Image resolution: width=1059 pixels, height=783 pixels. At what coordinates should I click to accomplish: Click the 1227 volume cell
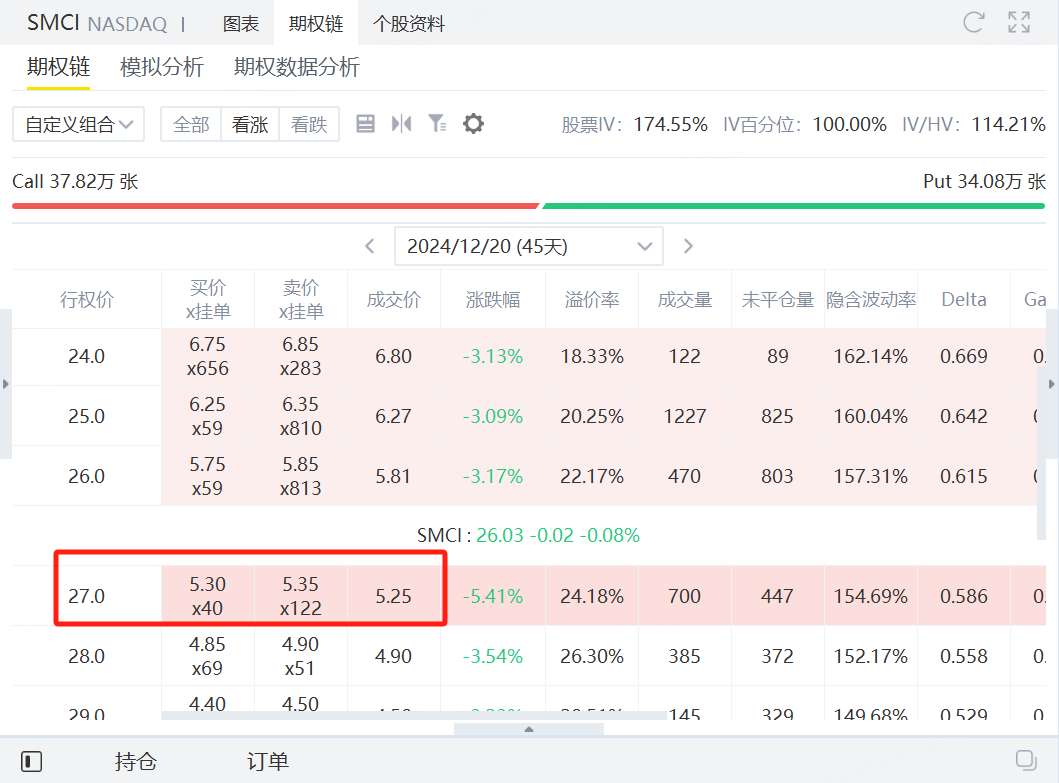pos(685,416)
